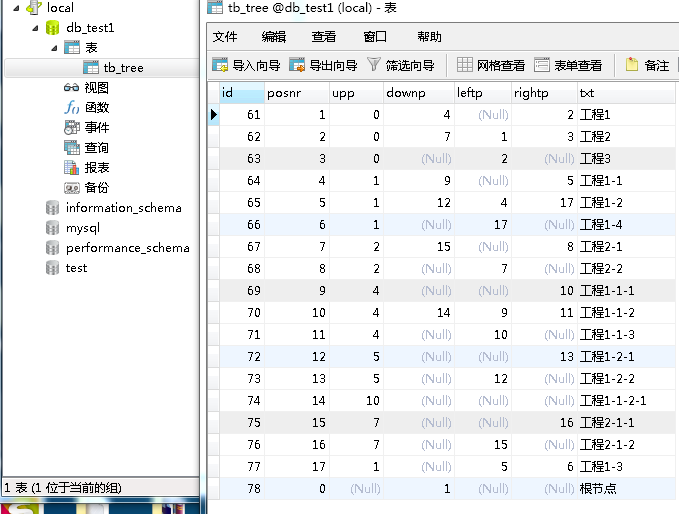Select the 函数 tree item
This screenshot has height=514, width=679.
click(87, 107)
